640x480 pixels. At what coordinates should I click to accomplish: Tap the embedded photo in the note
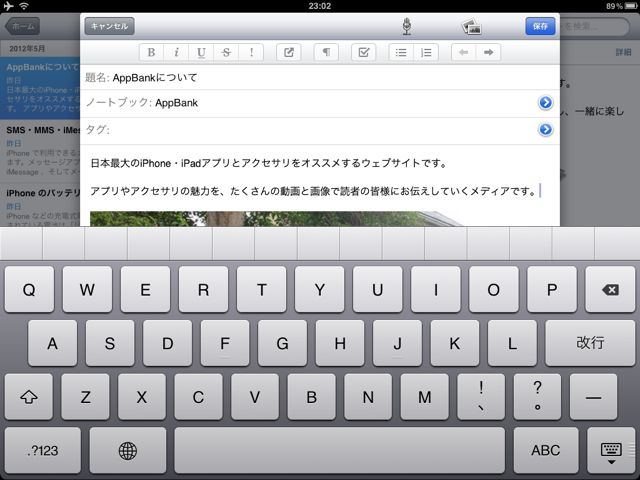click(x=278, y=219)
